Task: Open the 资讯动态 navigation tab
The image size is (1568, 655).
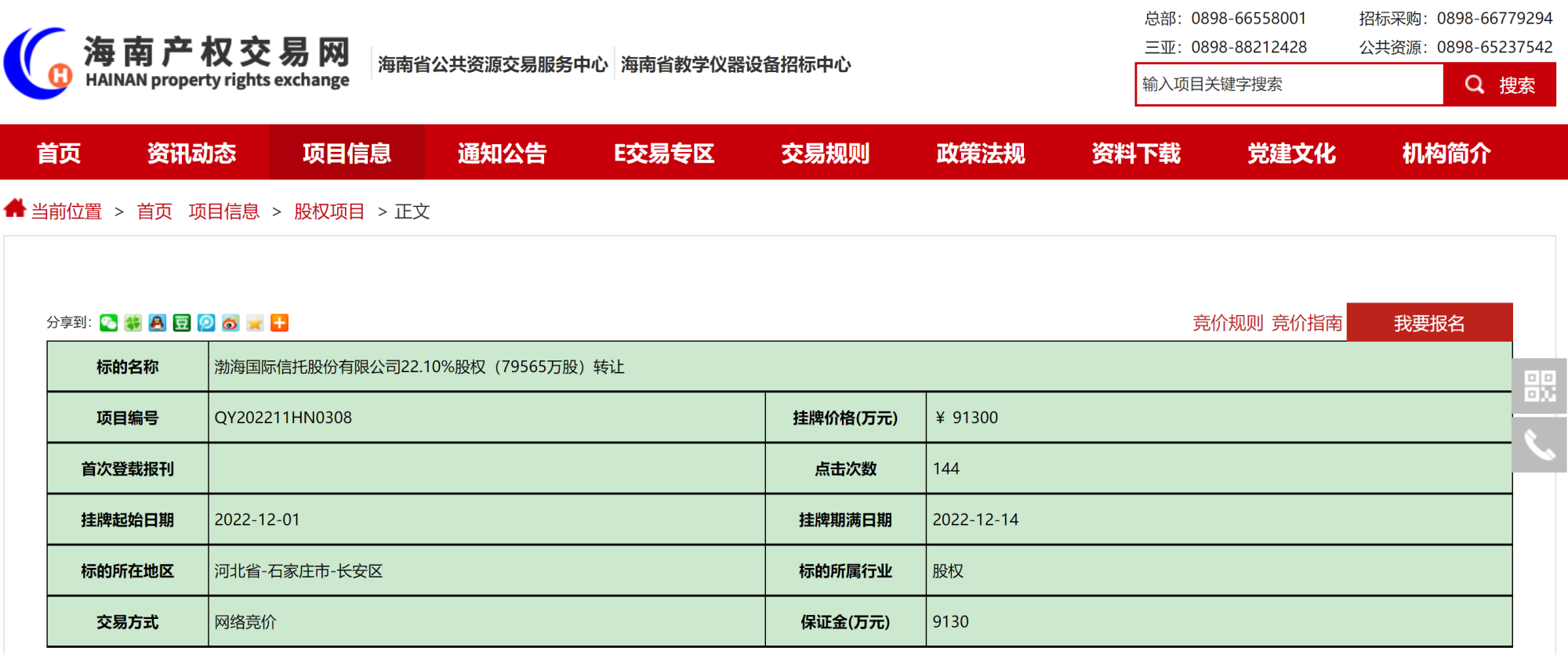Action: tap(191, 153)
